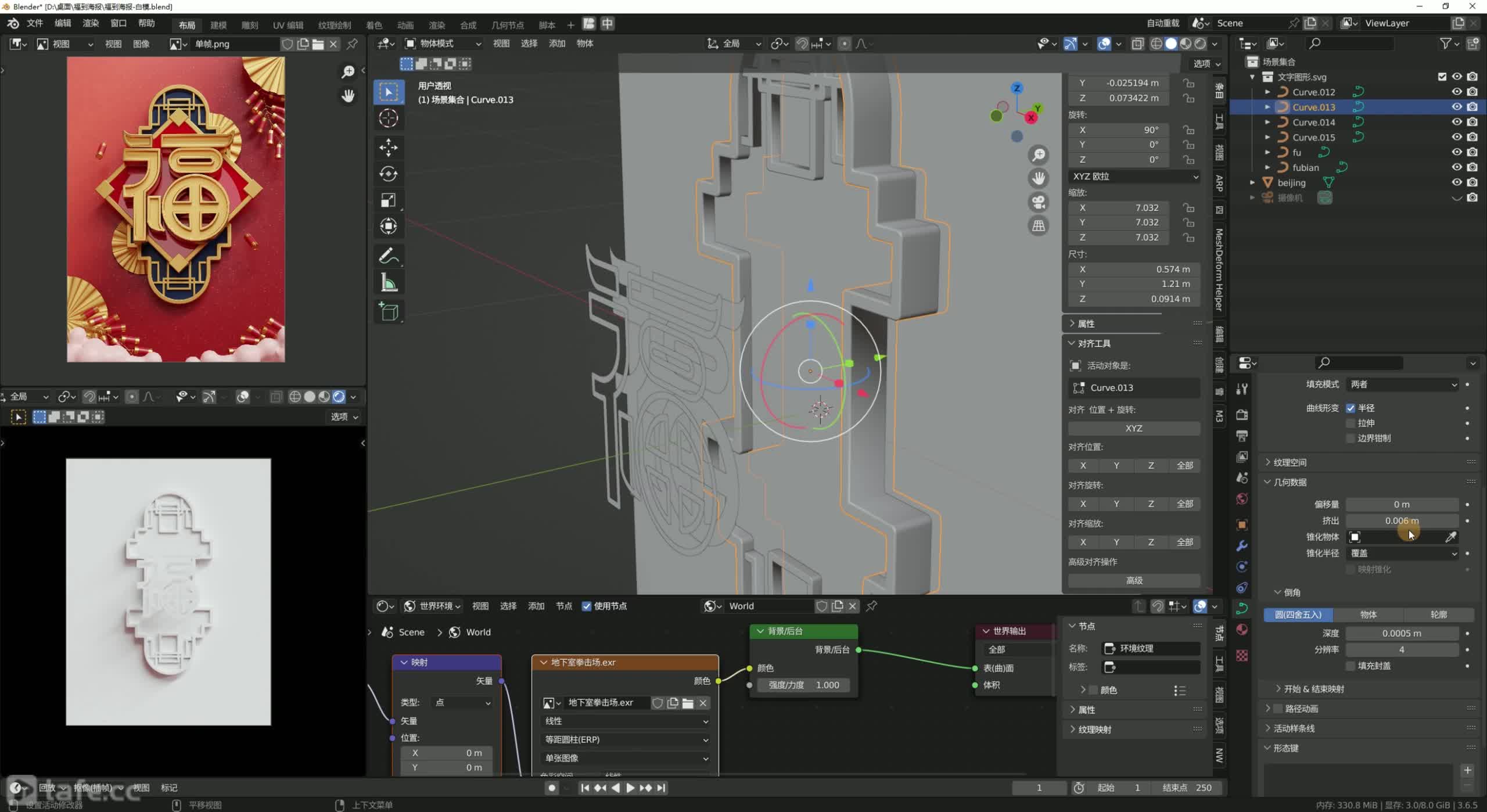The width and height of the screenshot is (1487, 812).
Task: Switch perspective/orthographic grid gizmo icon
Action: [1039, 226]
